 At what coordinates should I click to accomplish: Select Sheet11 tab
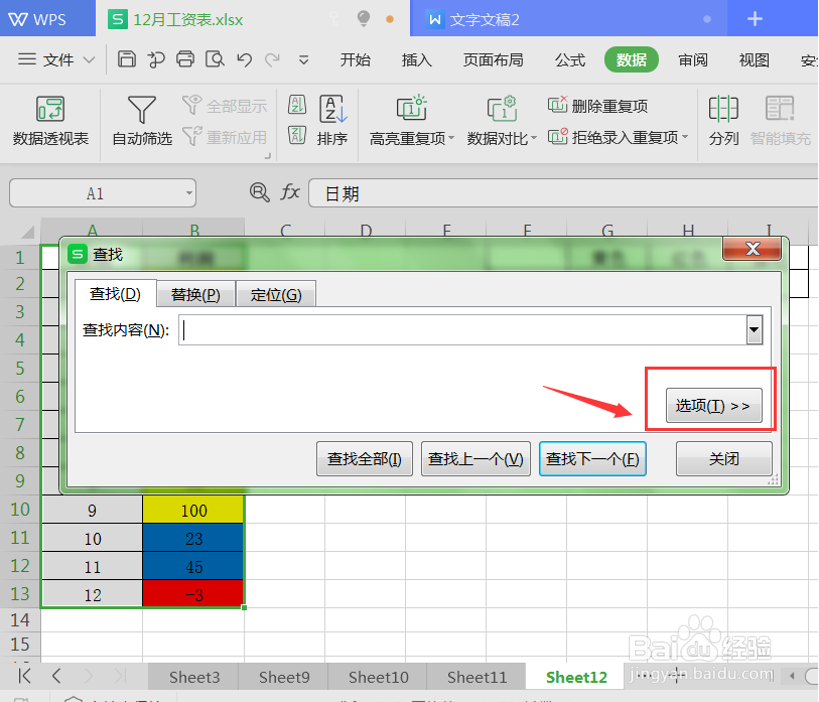pos(477,677)
